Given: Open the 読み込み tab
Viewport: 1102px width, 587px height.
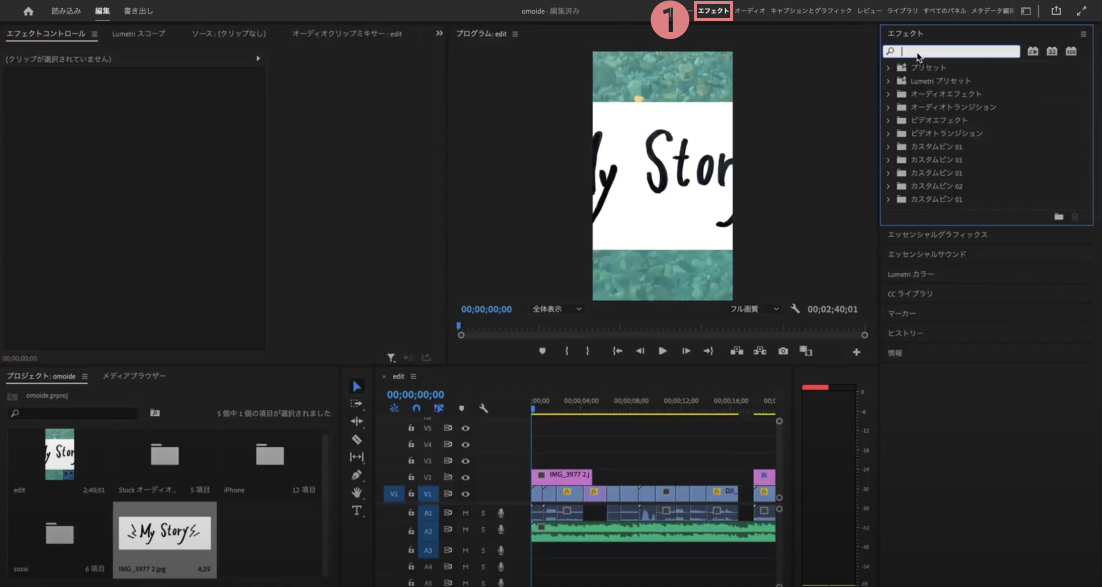Looking at the screenshot, I should coord(66,11).
